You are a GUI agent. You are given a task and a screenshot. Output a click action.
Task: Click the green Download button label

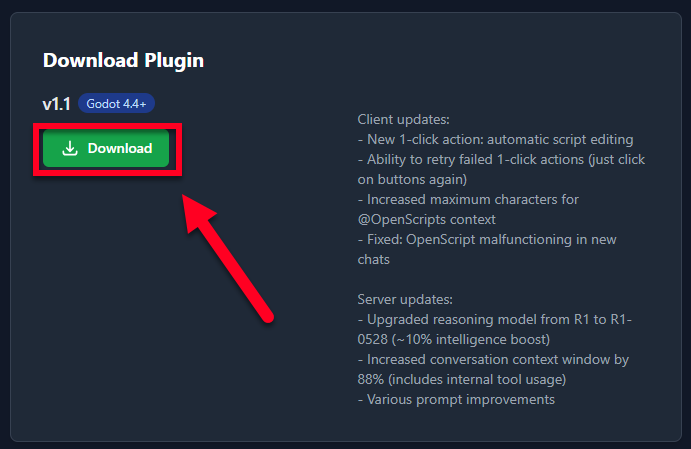click(120, 148)
